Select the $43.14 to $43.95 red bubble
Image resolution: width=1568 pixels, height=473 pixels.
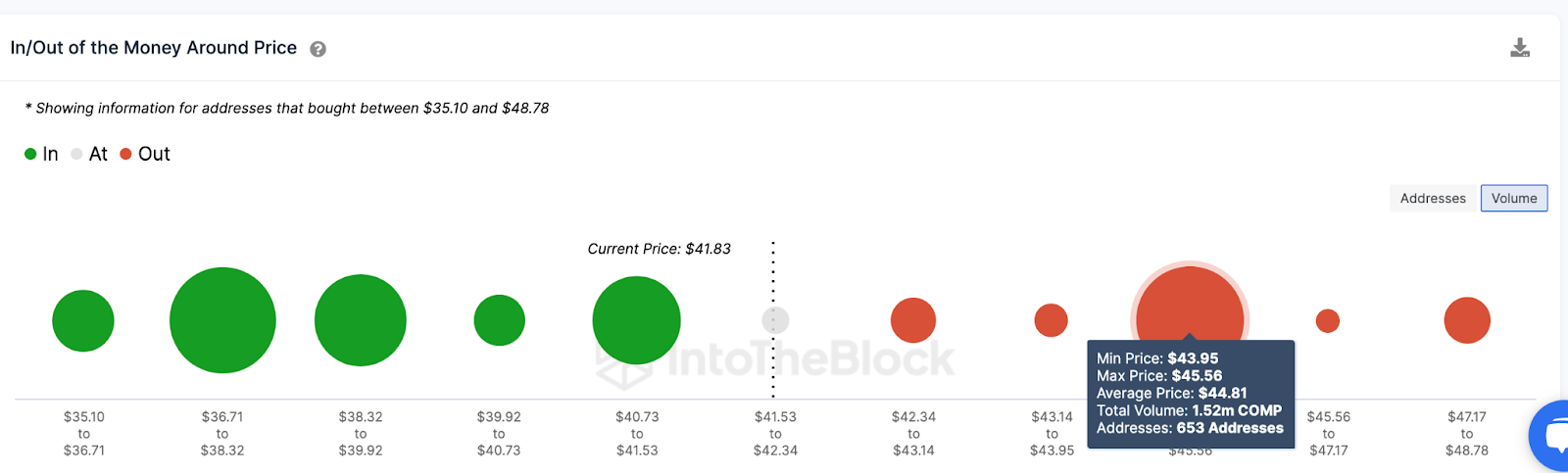1052,320
